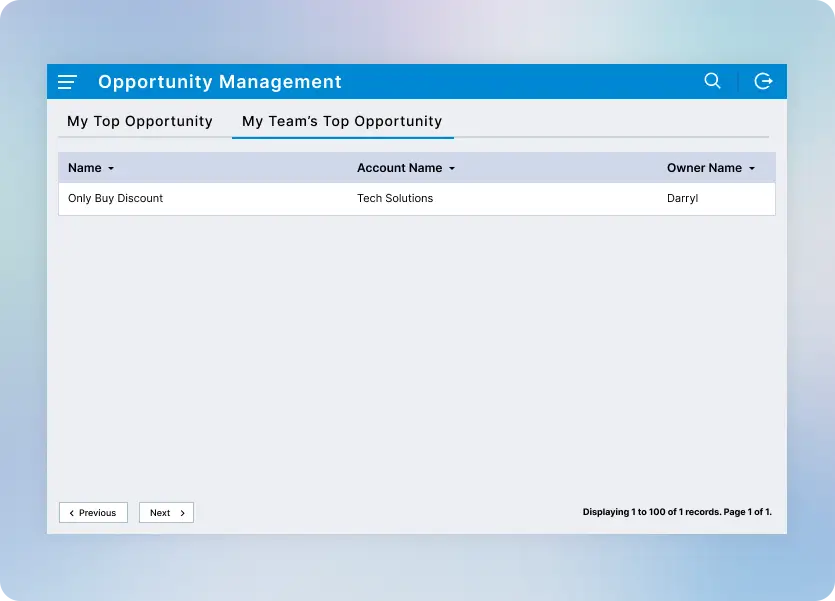Viewport: 835px width, 601px height.
Task: Click the left chevron inside Previous
Action: point(72,513)
